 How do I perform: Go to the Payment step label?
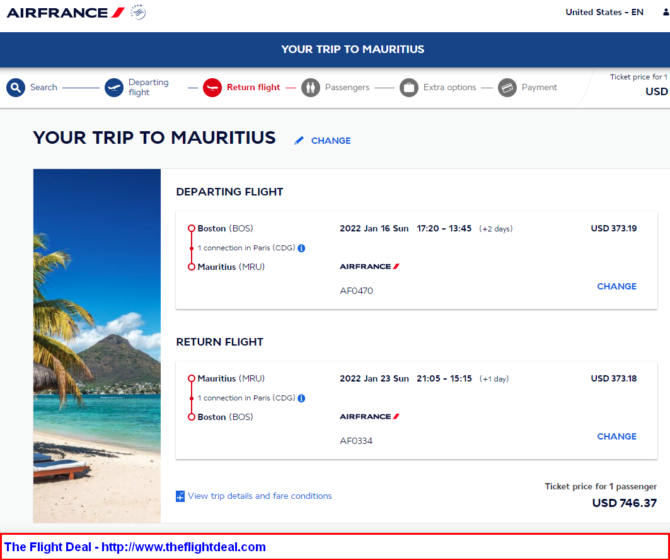(539, 87)
